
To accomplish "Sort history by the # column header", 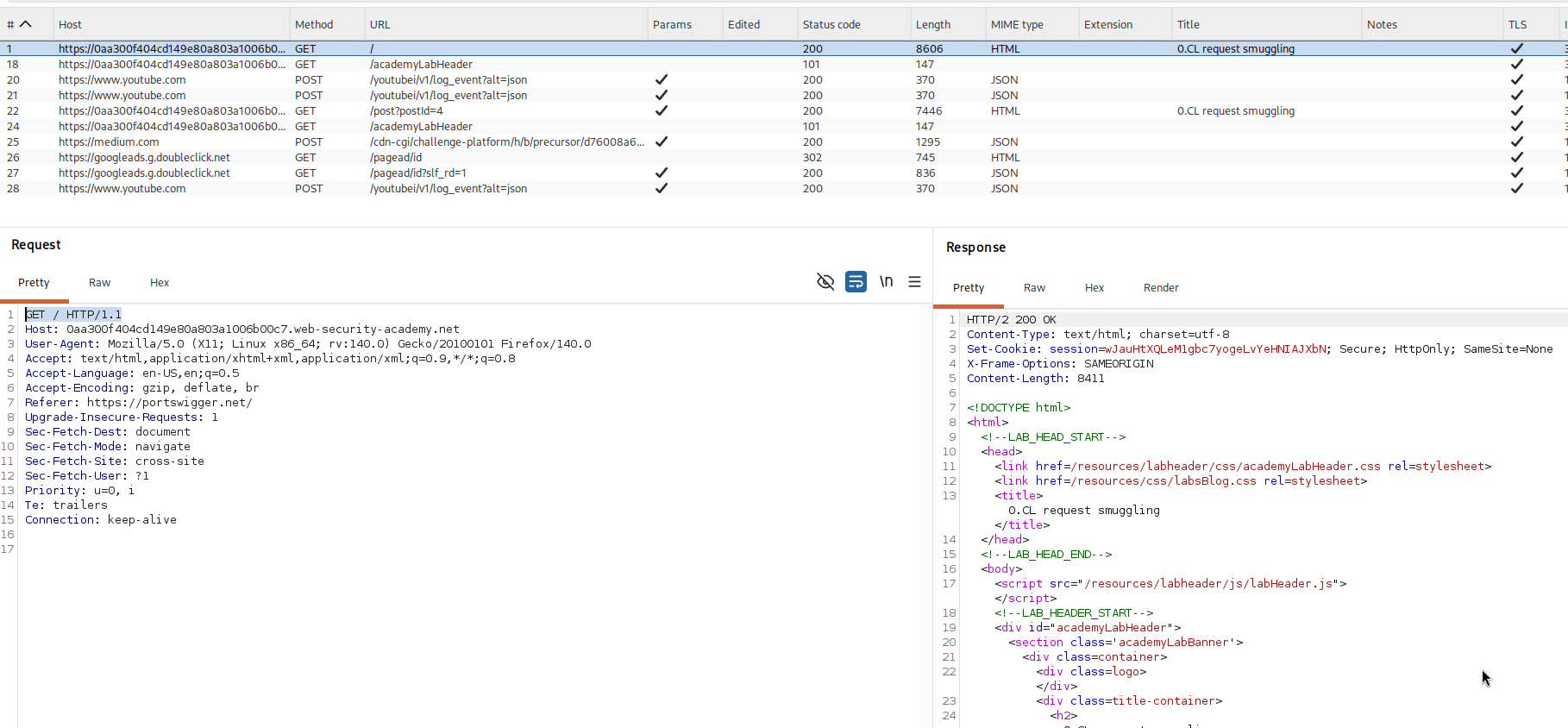I will (26, 24).
